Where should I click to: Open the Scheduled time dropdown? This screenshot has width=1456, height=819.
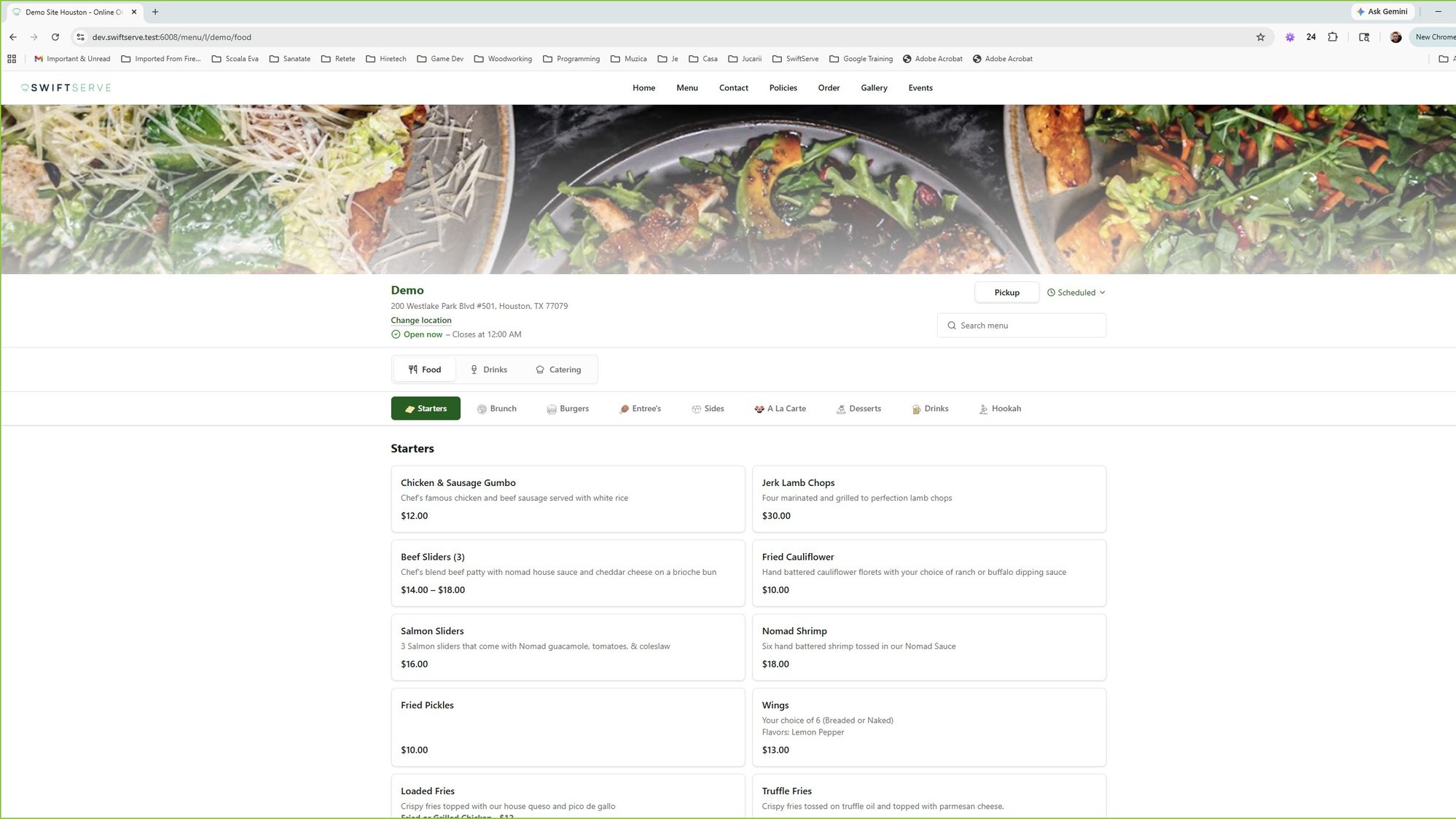click(x=1076, y=292)
